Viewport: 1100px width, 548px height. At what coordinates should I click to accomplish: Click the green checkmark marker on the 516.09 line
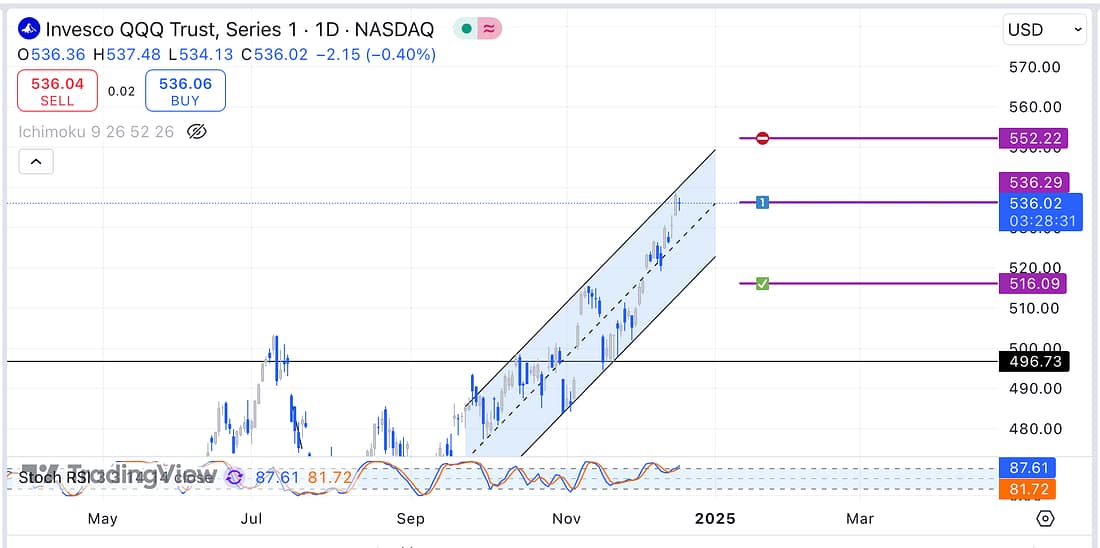point(762,284)
